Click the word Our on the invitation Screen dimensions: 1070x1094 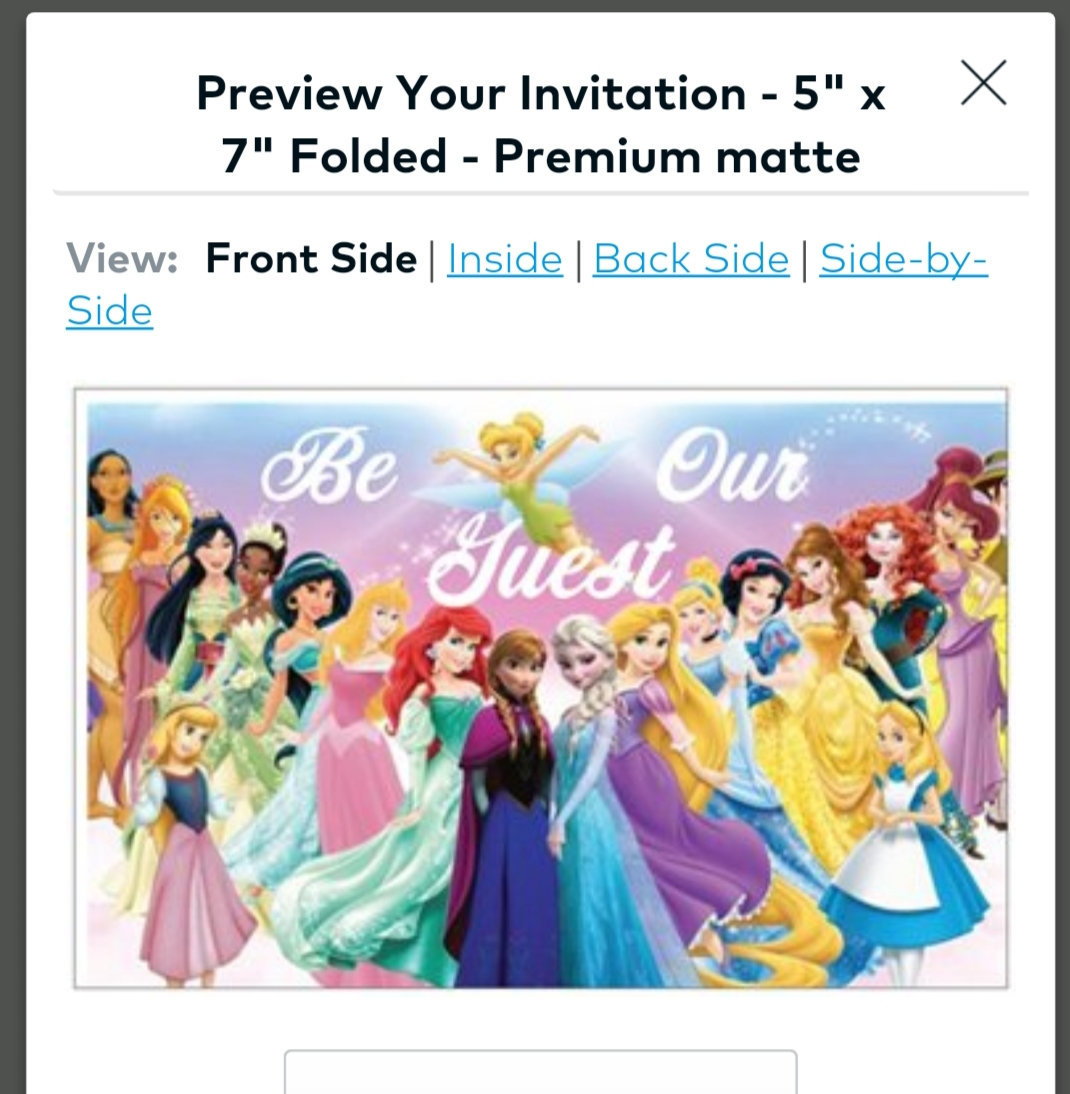click(x=731, y=466)
